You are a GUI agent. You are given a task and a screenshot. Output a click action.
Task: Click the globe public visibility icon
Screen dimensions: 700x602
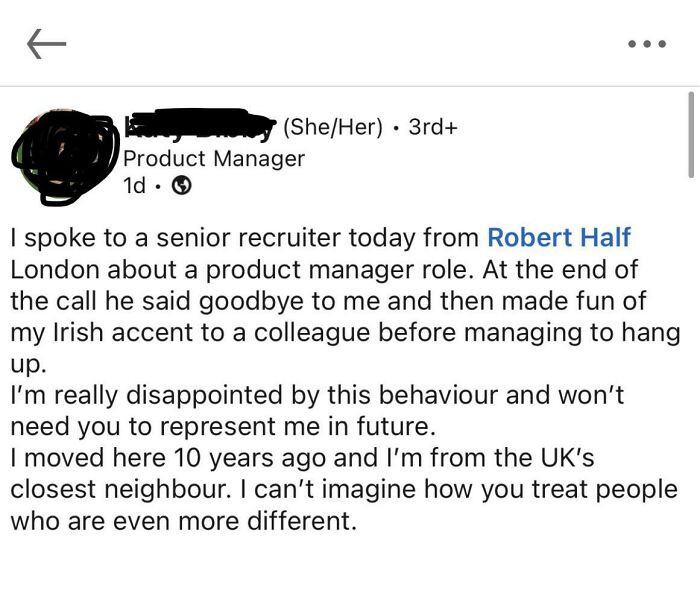[182, 186]
